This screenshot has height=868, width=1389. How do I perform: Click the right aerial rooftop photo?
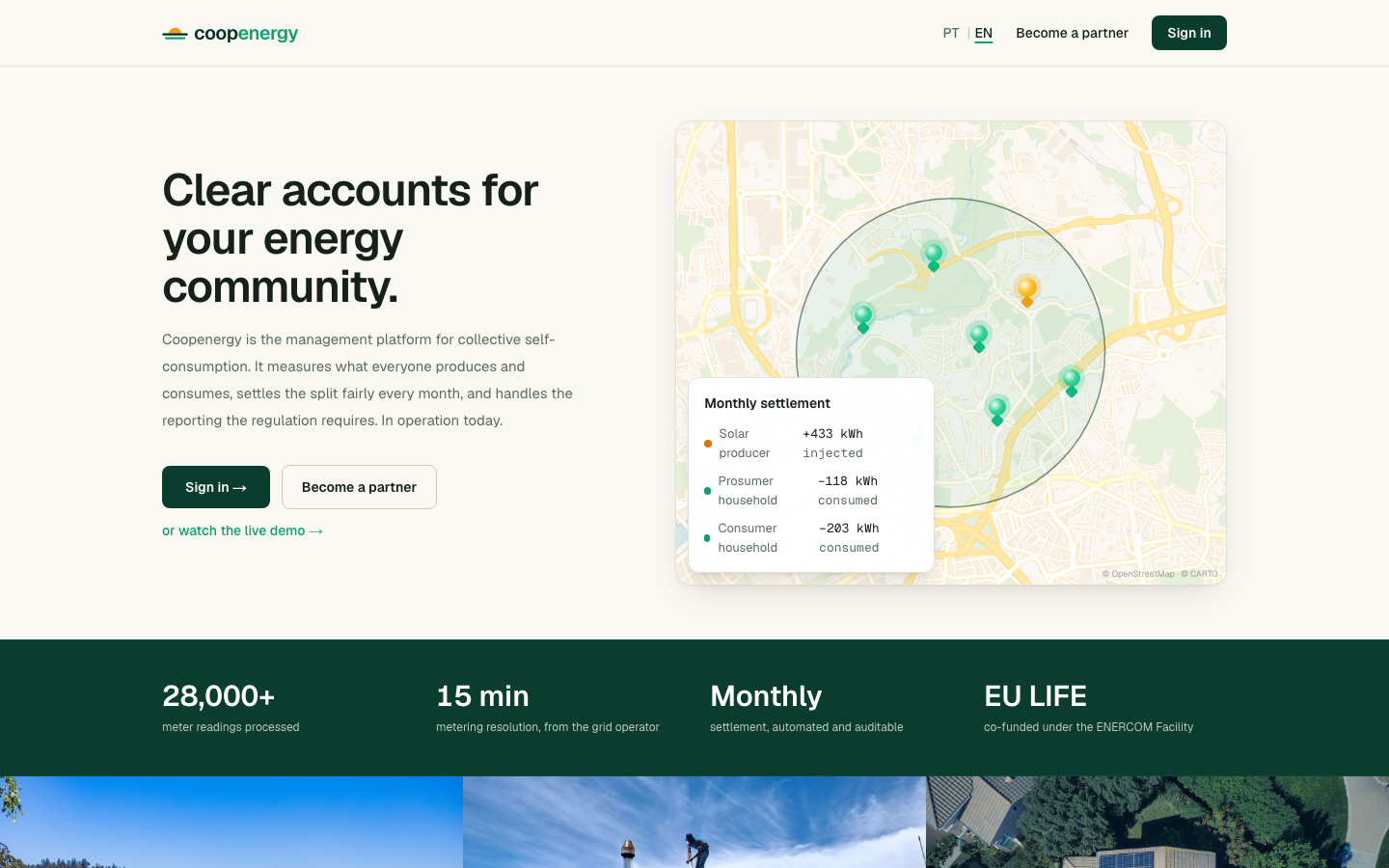click(1157, 822)
